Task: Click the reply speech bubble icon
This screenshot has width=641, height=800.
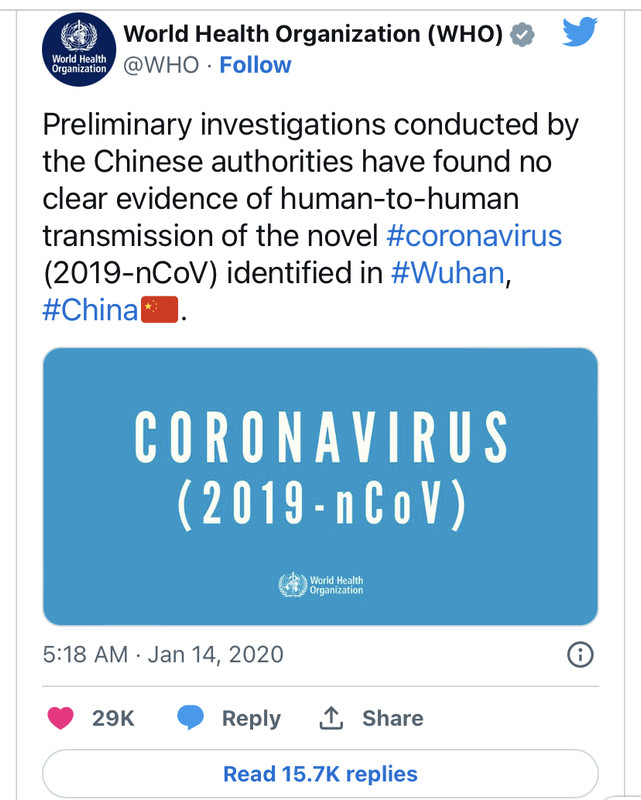Action: [x=190, y=718]
